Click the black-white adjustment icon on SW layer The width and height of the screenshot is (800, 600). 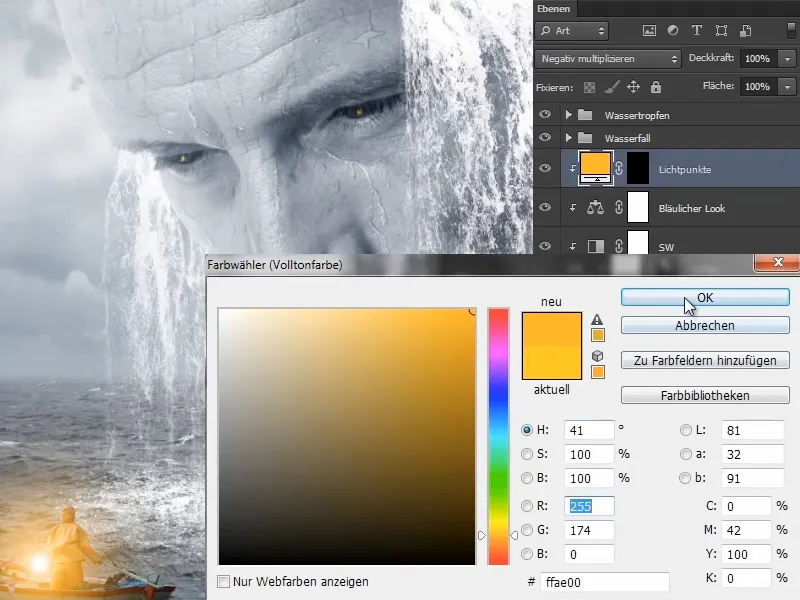click(x=595, y=246)
